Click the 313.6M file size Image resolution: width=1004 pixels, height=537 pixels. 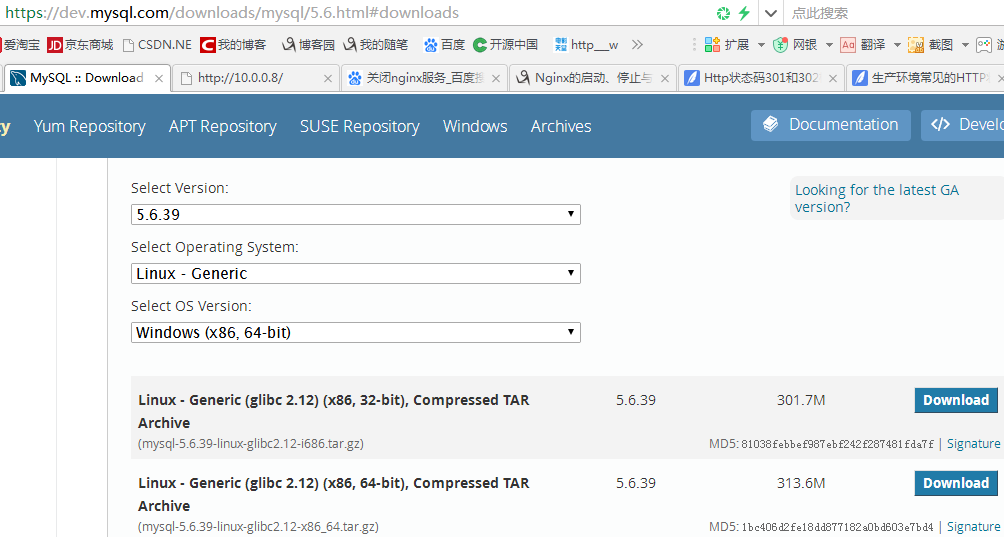[x=801, y=483]
